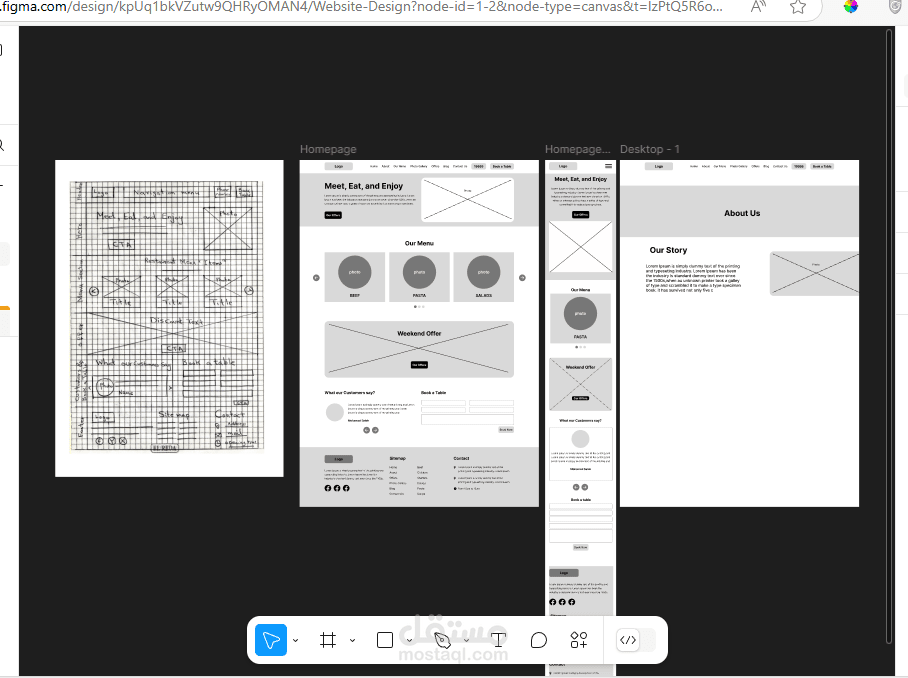Click the browser Read aloud icon

[x=758, y=7]
